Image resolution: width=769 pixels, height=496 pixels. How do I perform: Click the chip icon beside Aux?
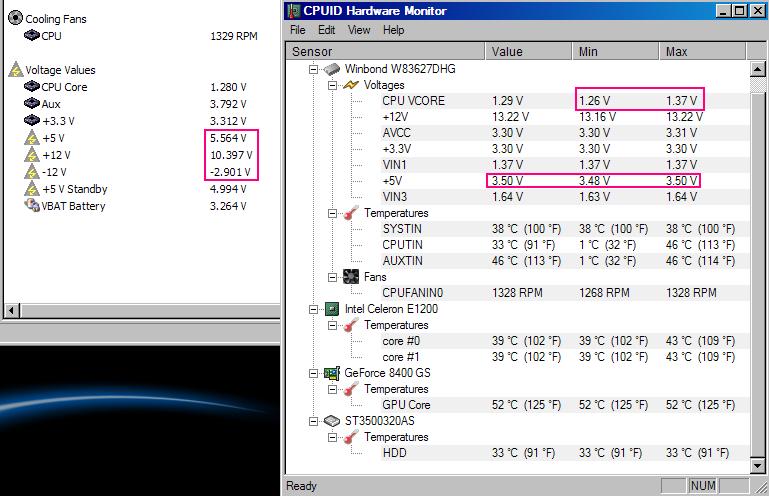click(x=32, y=104)
